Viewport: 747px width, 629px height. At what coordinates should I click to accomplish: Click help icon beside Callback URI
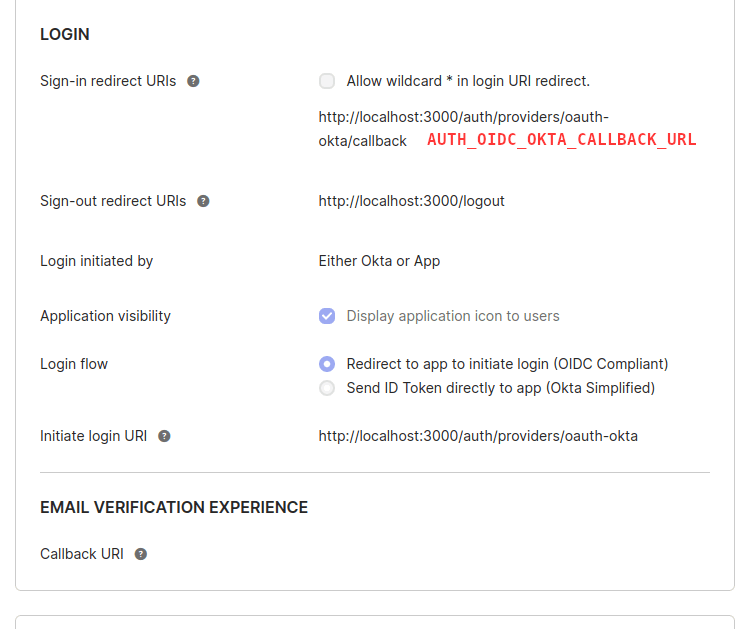141,554
